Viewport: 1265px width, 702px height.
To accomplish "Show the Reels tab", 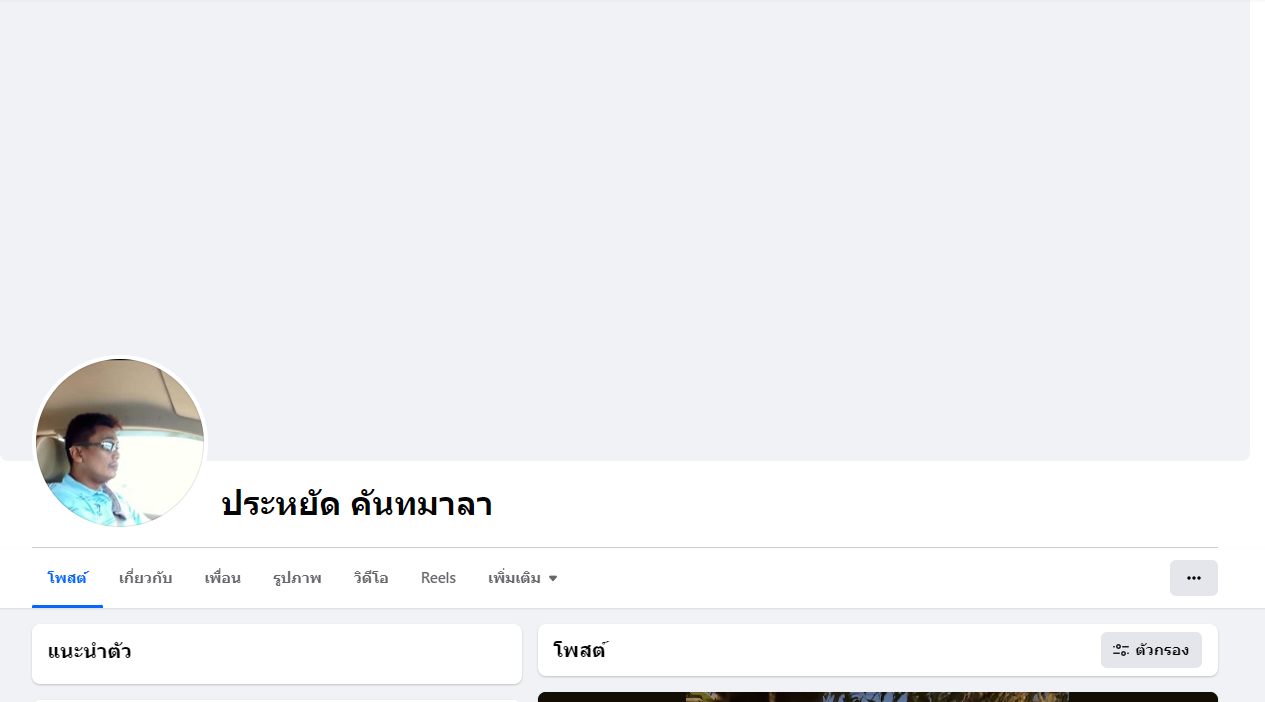I will tap(438, 578).
